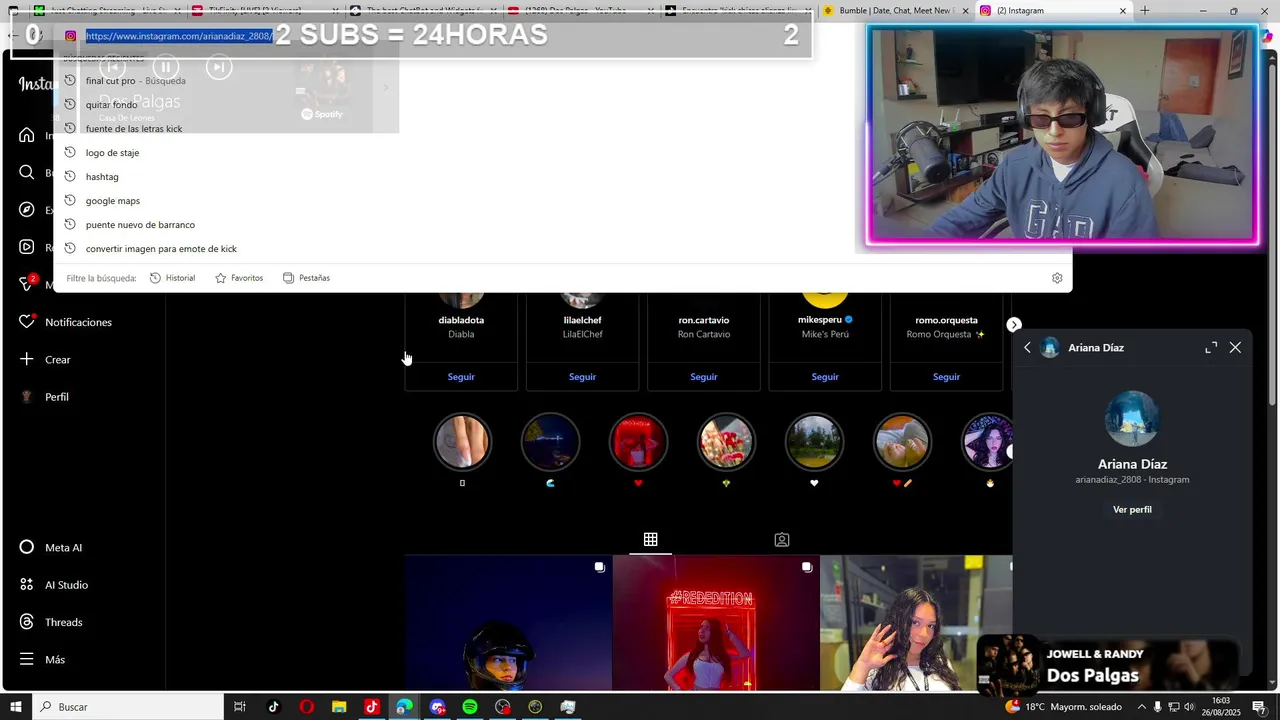Click Ariana Díaz's large avatar in chat
This screenshot has width=1280, height=720.
[1132, 418]
